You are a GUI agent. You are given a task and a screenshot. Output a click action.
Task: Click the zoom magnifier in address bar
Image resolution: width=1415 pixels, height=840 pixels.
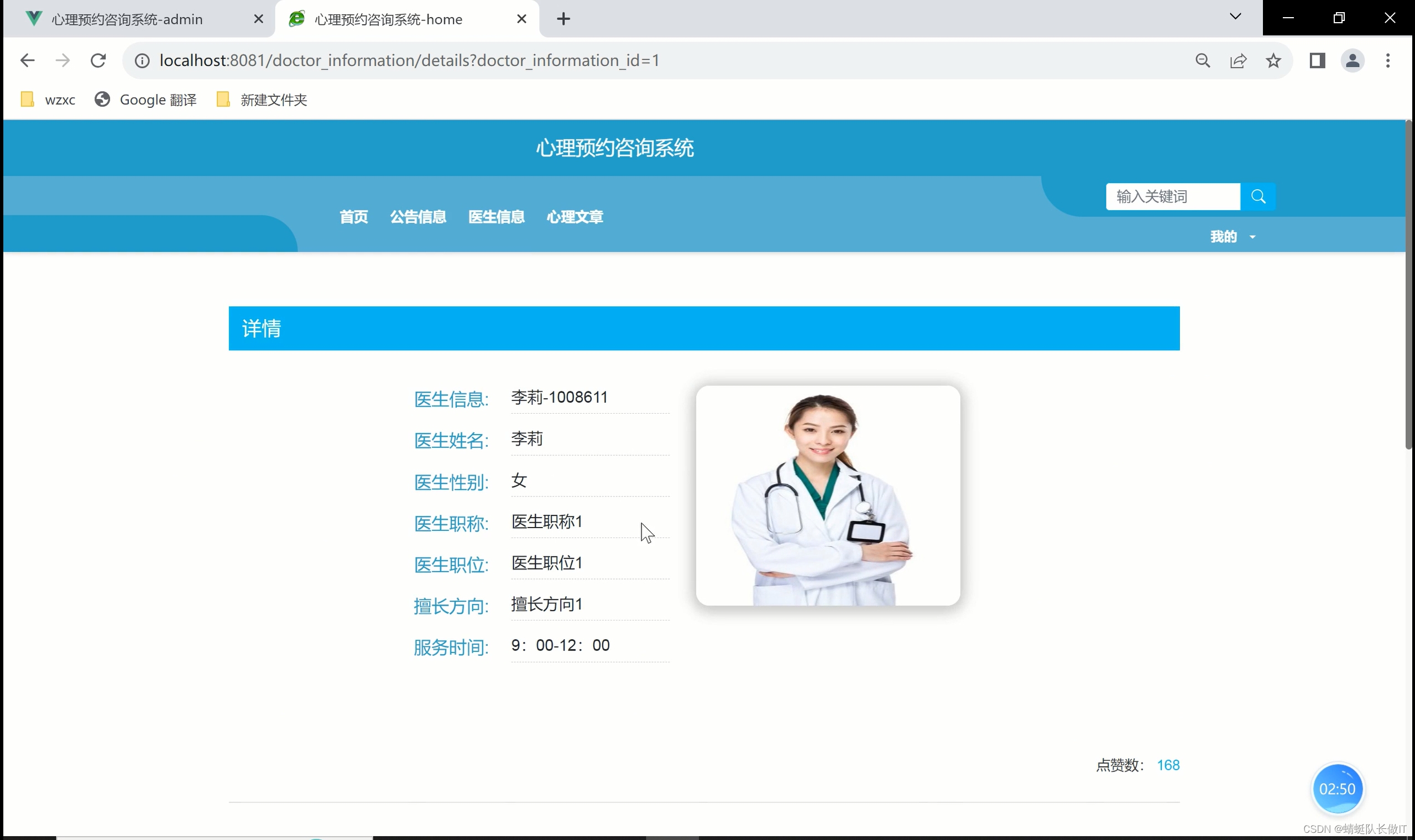[1203, 61]
